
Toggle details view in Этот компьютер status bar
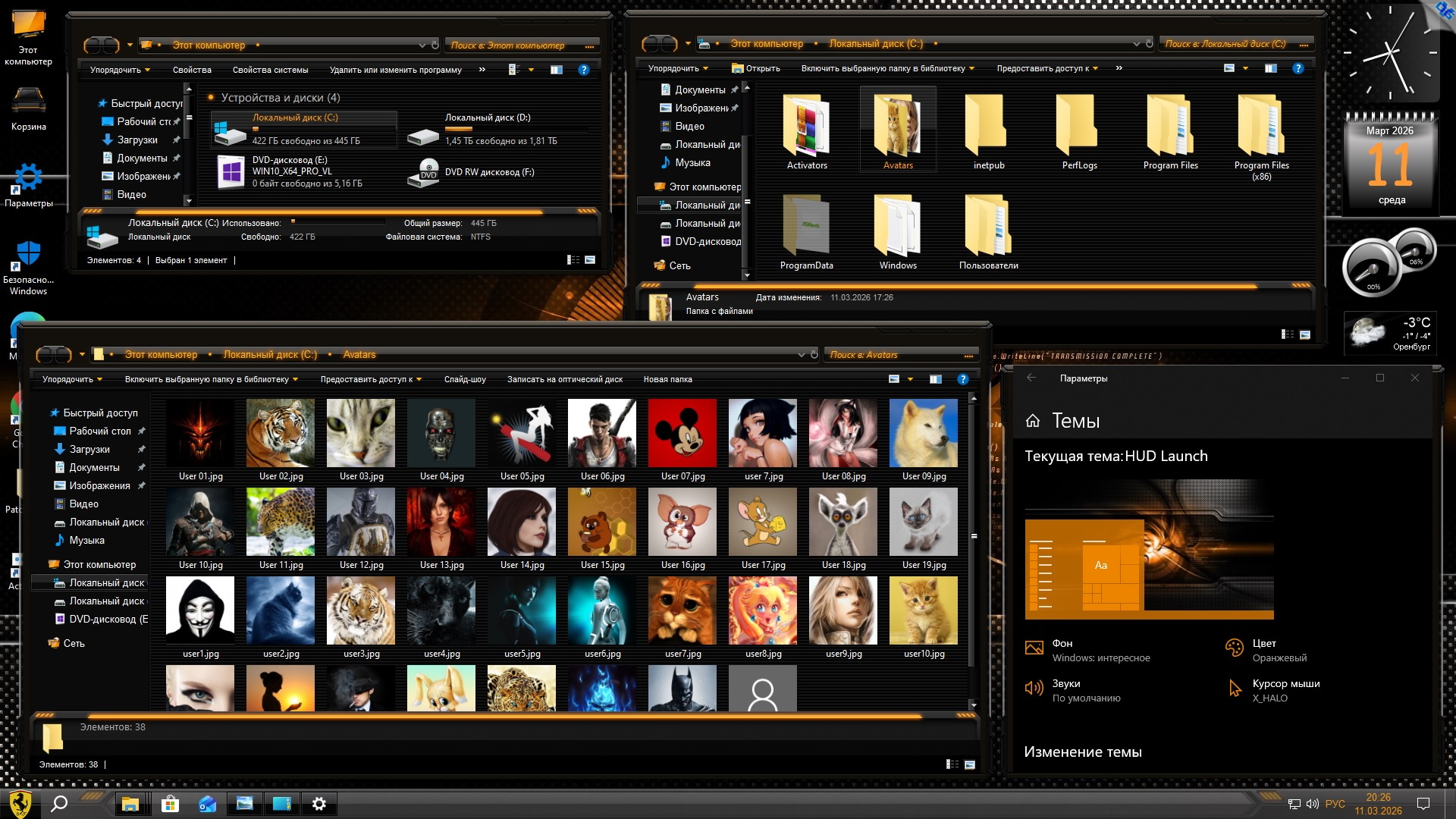click(573, 260)
